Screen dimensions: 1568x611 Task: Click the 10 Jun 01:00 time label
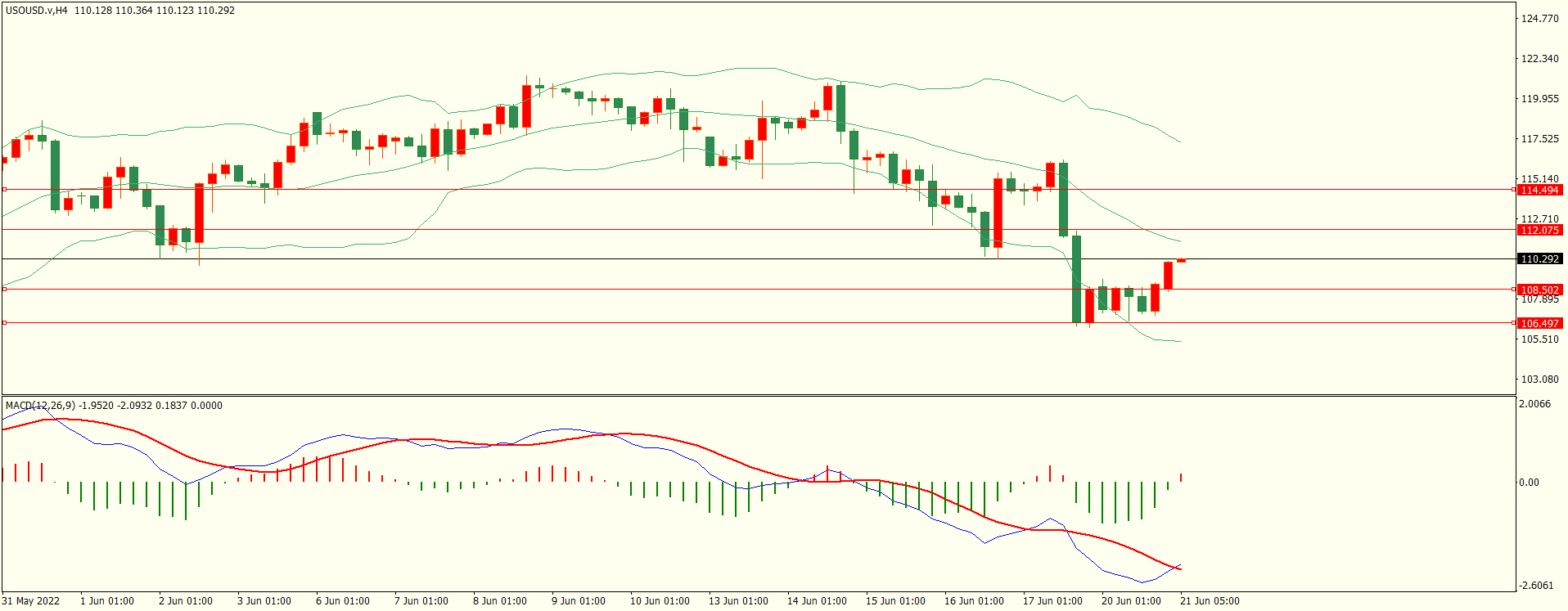pos(660,600)
